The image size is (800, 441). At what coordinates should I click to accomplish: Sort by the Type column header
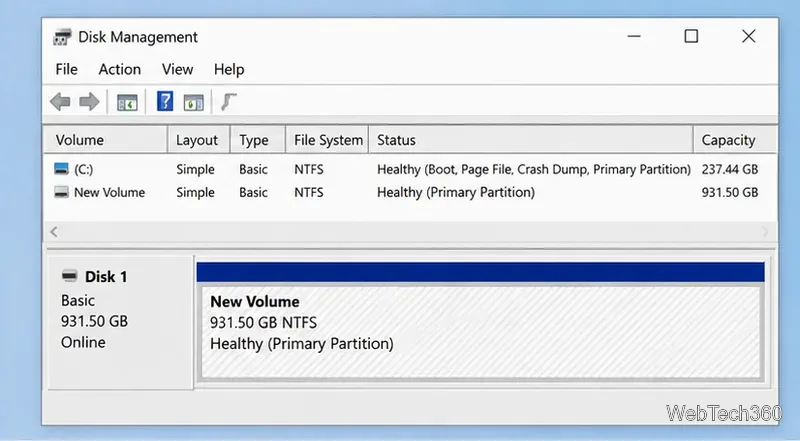click(x=258, y=140)
